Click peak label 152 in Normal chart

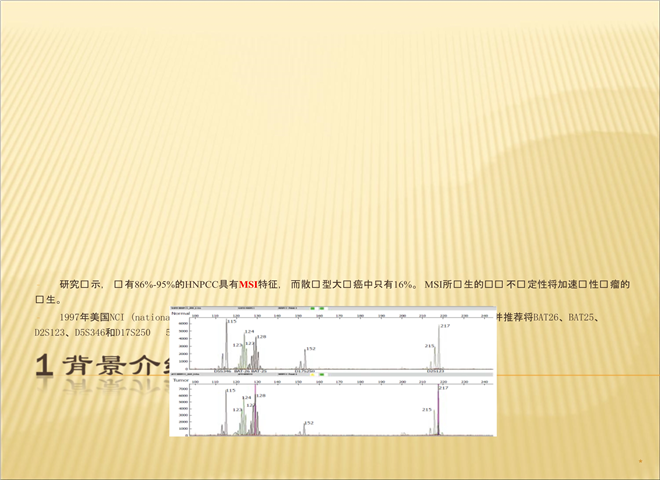coord(310,349)
